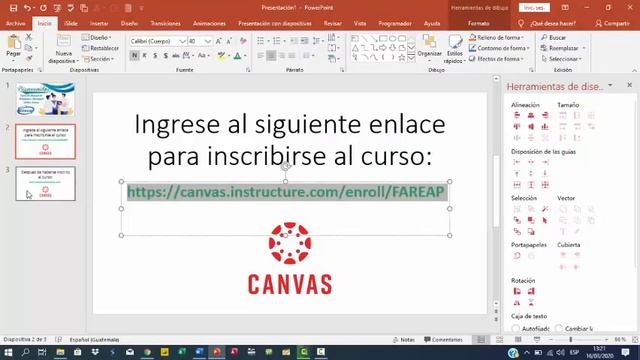This screenshot has width=640, height=360.
Task: Expand Efectos de forma menu
Action: click(x=496, y=59)
